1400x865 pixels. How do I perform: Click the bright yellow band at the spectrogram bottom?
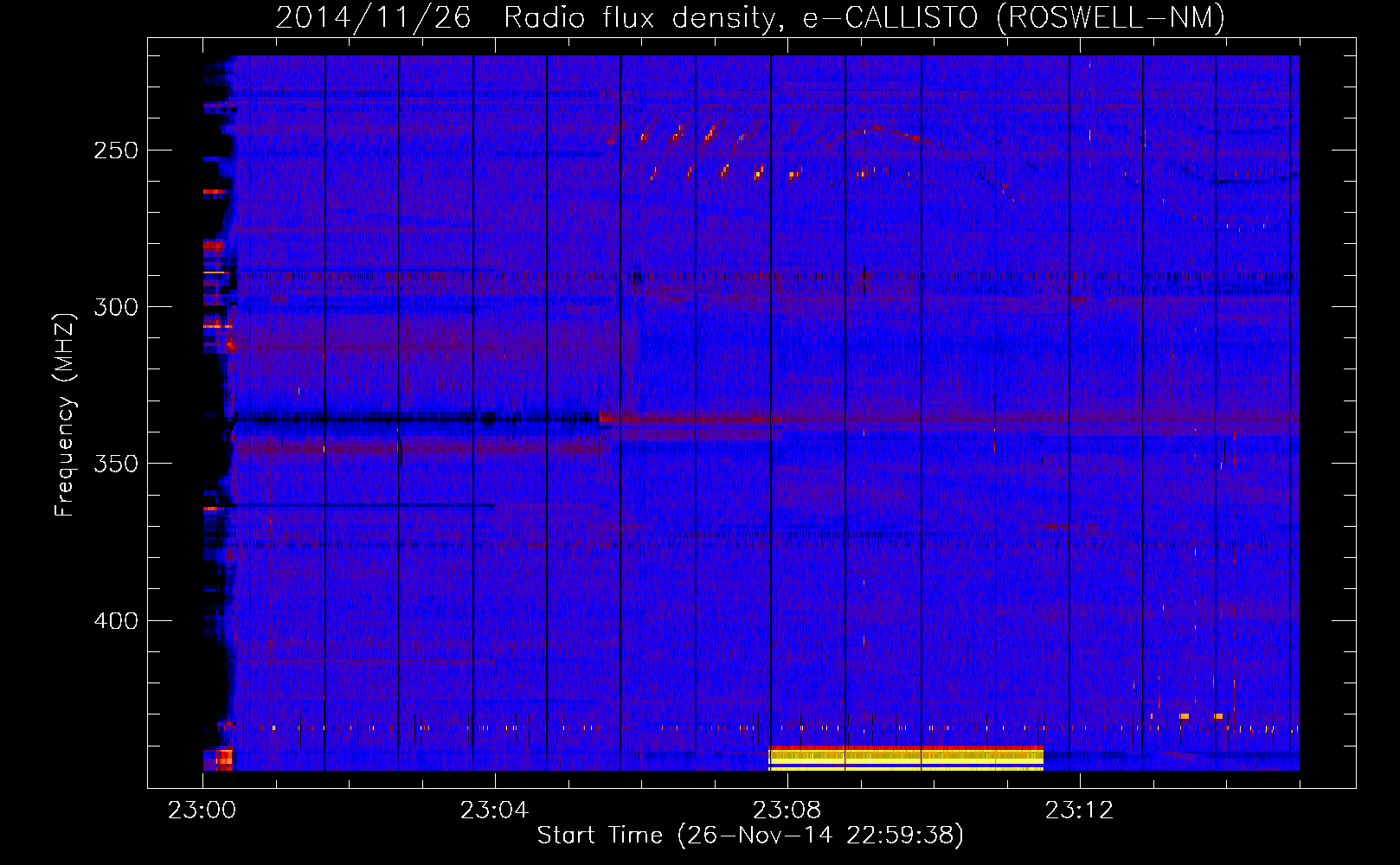pyautogui.click(x=906, y=758)
